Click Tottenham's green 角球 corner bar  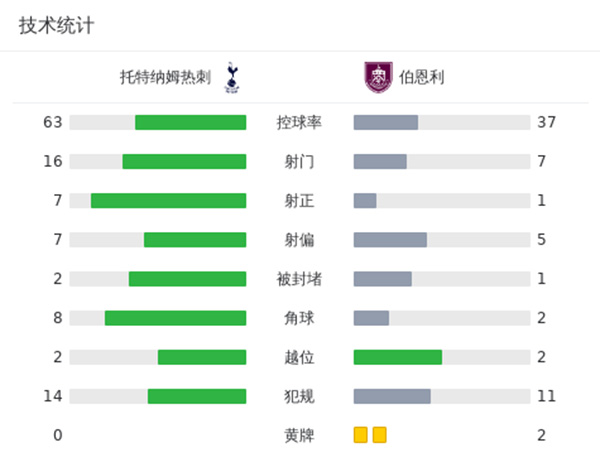(x=175, y=318)
